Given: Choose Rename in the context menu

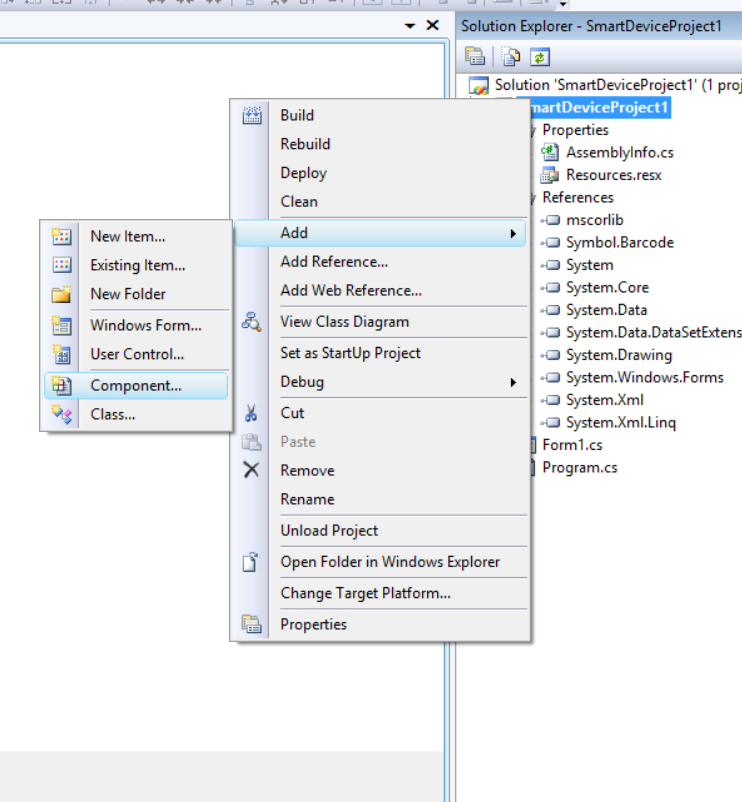Looking at the screenshot, I should 379,499.
